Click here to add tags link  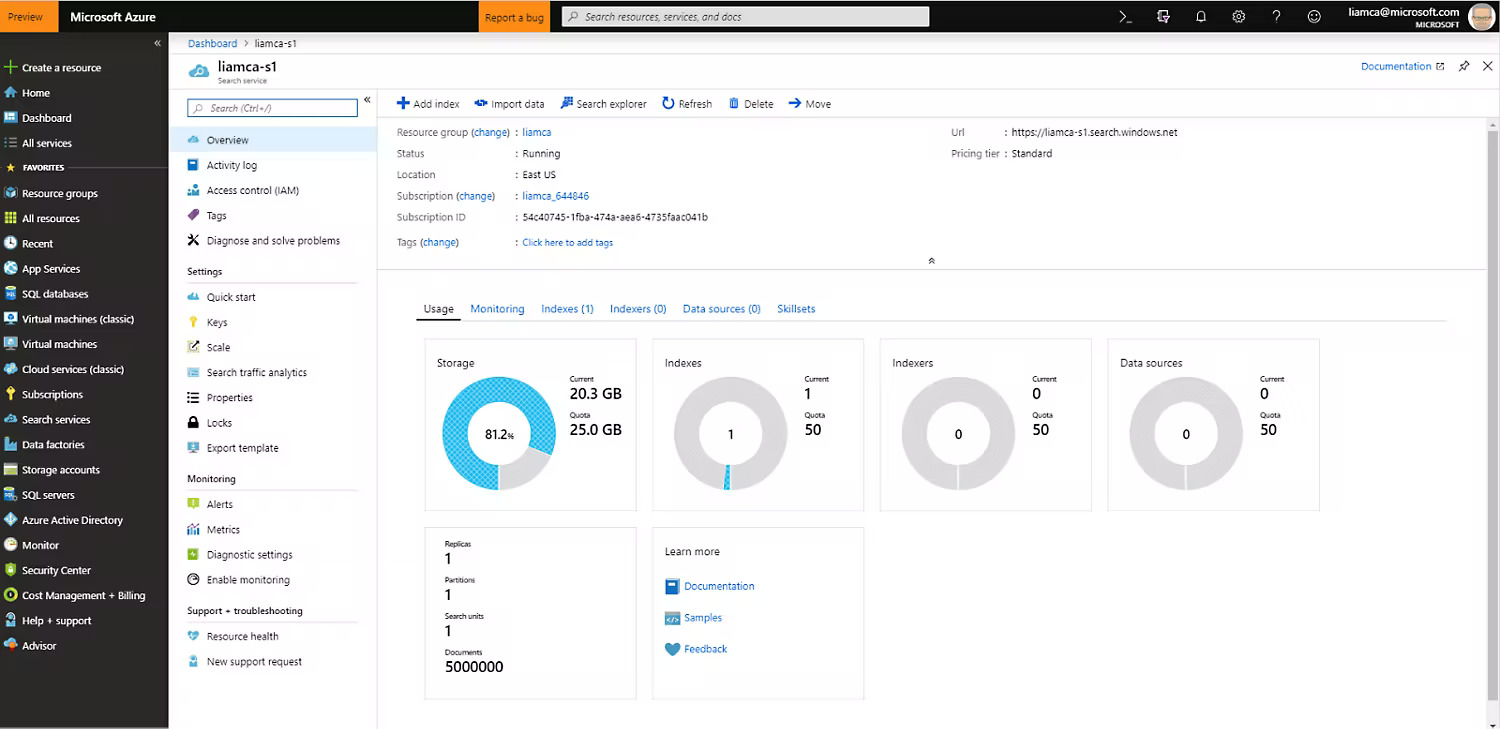pos(567,242)
